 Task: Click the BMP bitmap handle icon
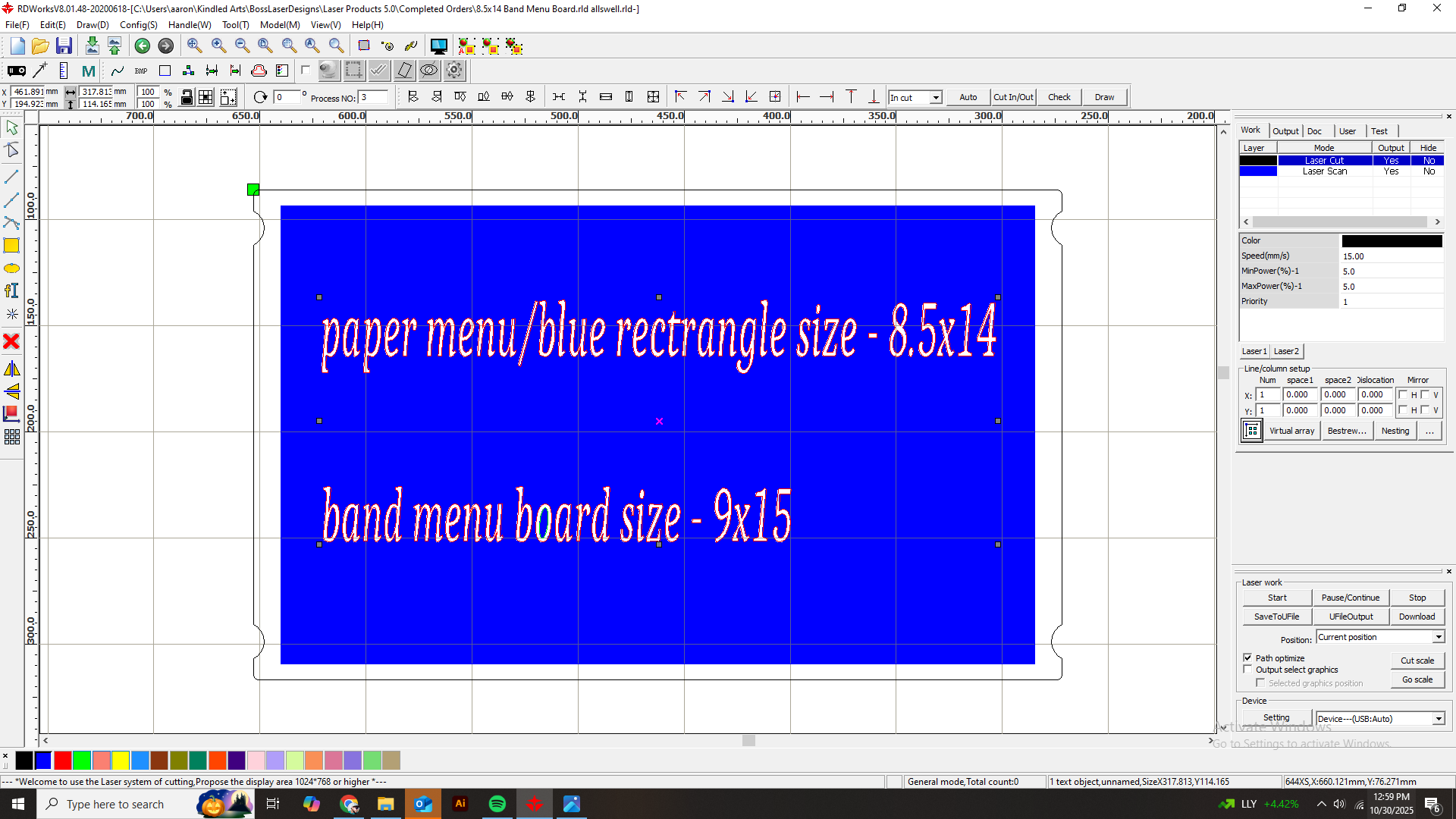(x=141, y=71)
